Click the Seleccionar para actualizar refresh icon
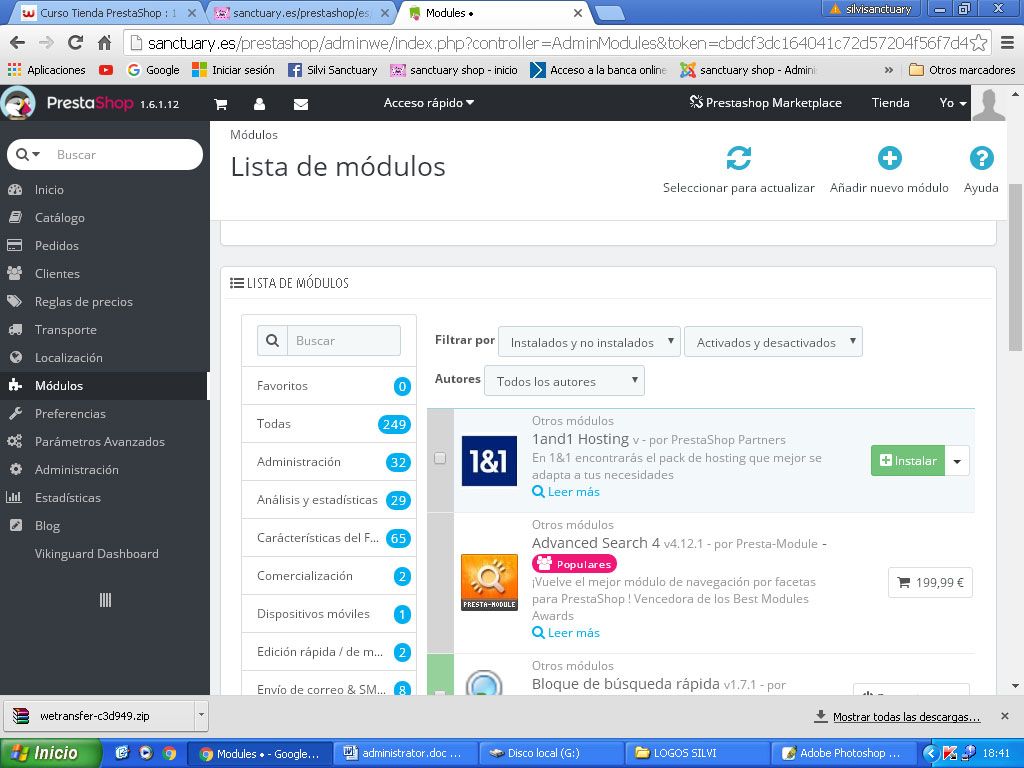 [x=739, y=158]
